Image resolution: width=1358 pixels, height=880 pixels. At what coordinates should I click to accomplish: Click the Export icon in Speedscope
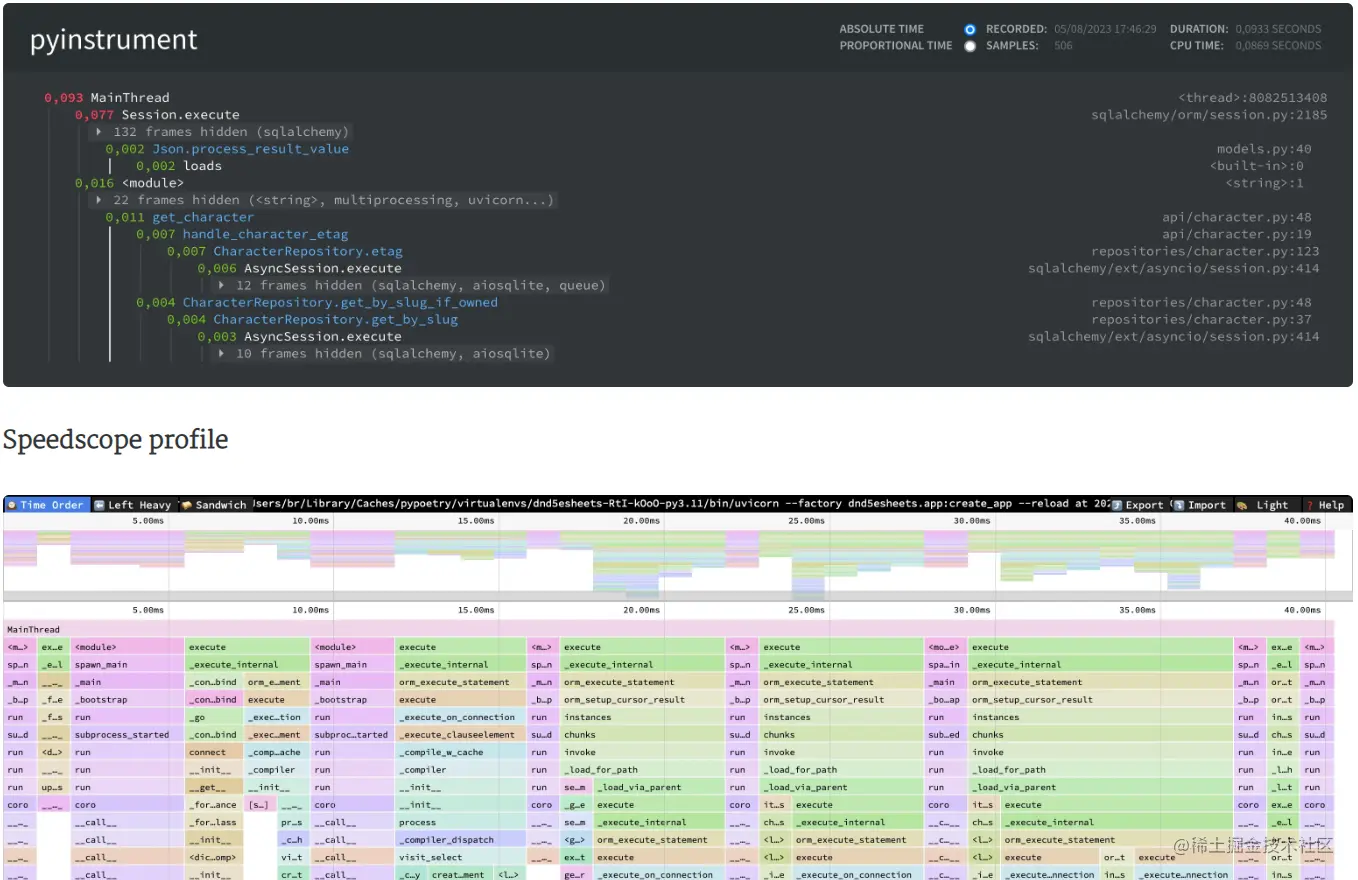[1117, 505]
